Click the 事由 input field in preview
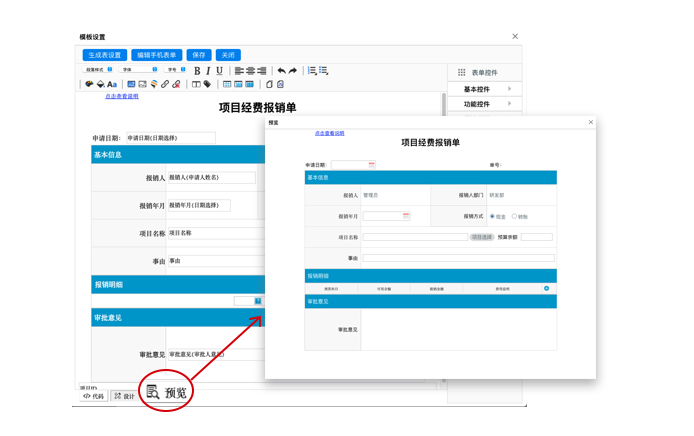Image resolution: width=694 pixels, height=436 pixels. [458, 258]
